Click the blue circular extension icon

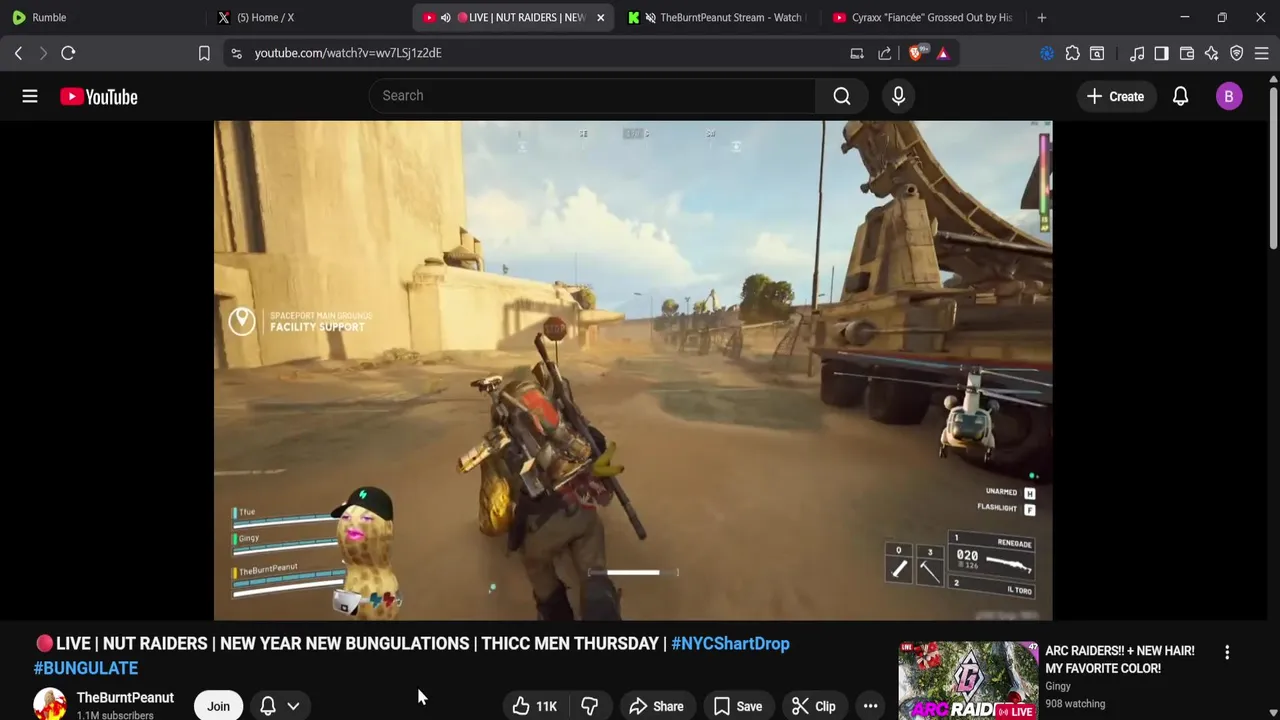tap(1047, 53)
